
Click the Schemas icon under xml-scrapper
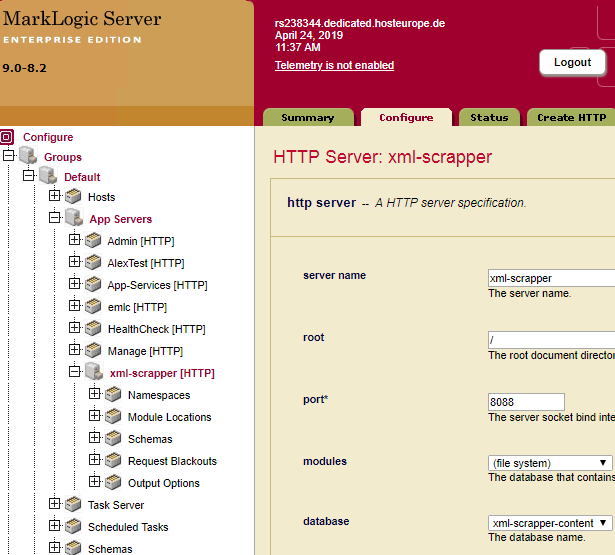click(x=113, y=438)
